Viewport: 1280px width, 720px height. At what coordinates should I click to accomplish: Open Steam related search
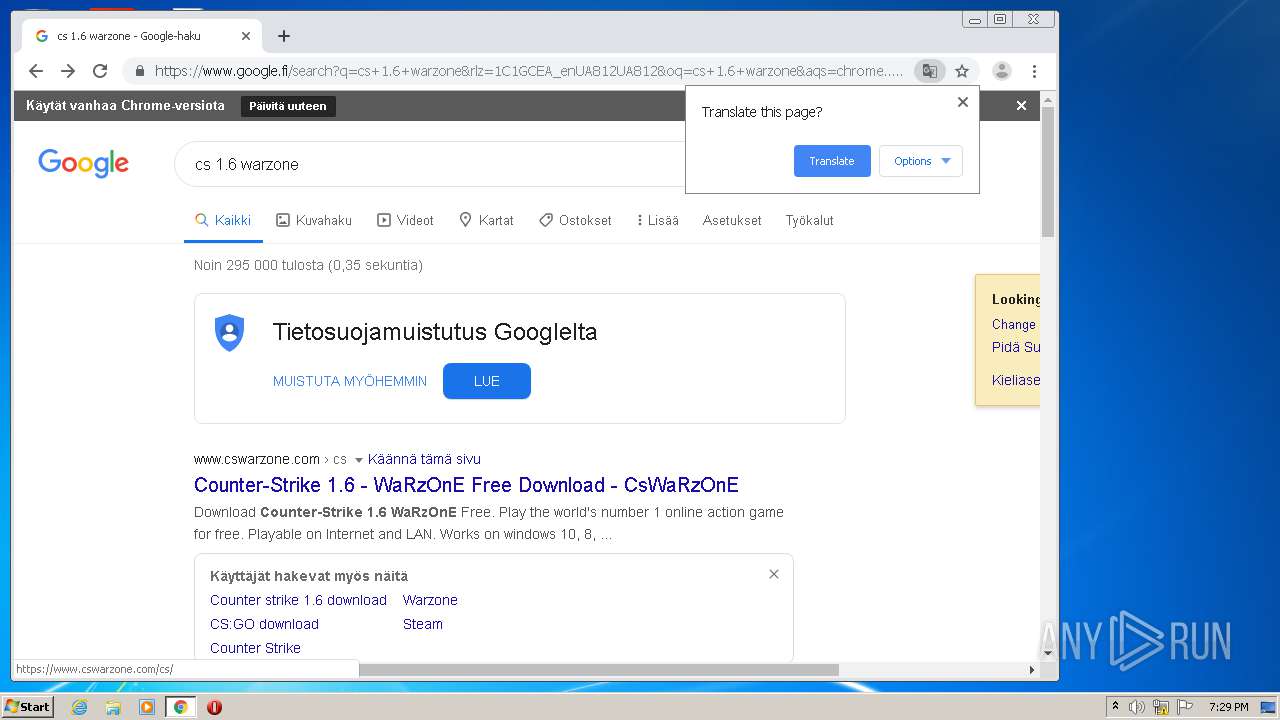point(423,624)
